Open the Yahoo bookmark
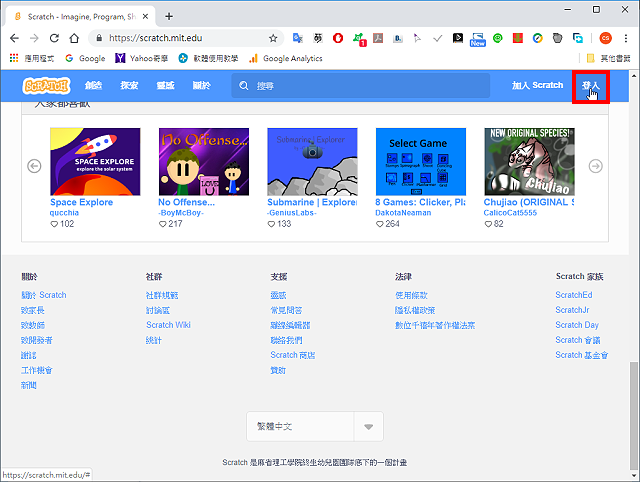 tap(142, 58)
